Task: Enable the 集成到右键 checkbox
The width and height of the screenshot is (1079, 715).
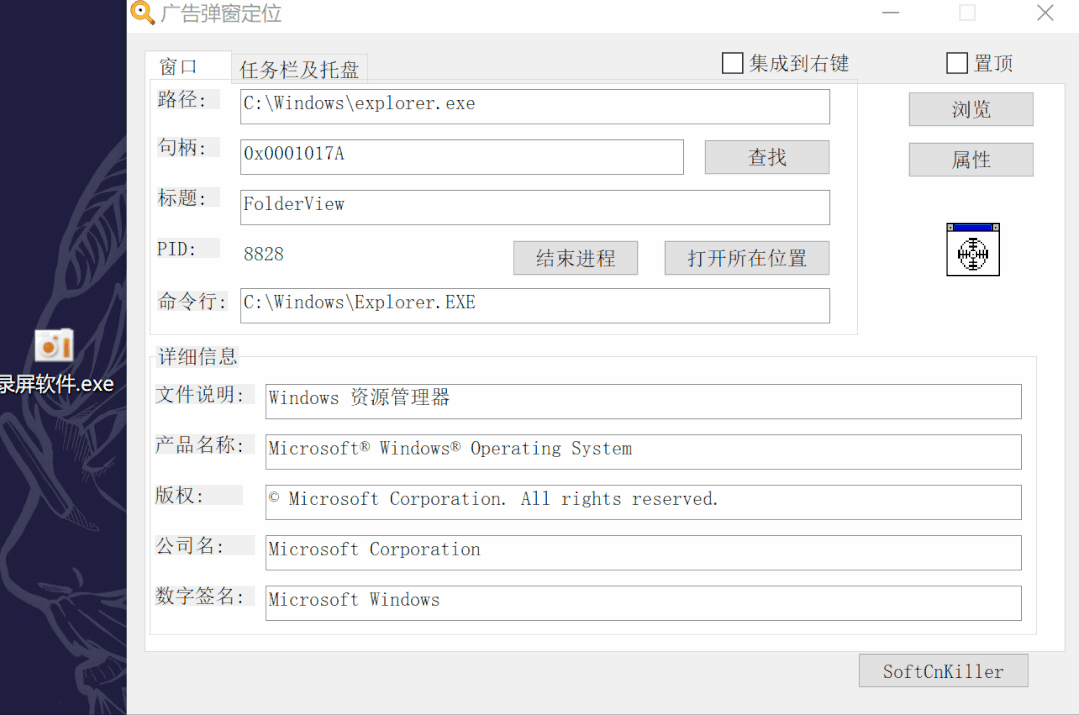Action: pyautogui.click(x=732, y=63)
